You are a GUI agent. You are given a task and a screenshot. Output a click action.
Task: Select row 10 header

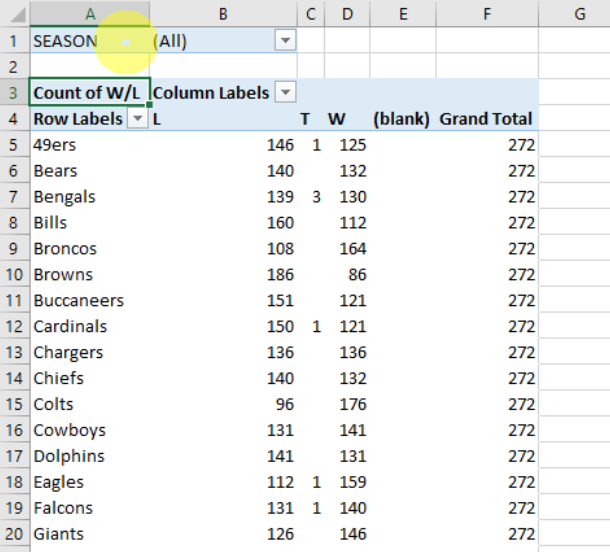click(x=15, y=275)
